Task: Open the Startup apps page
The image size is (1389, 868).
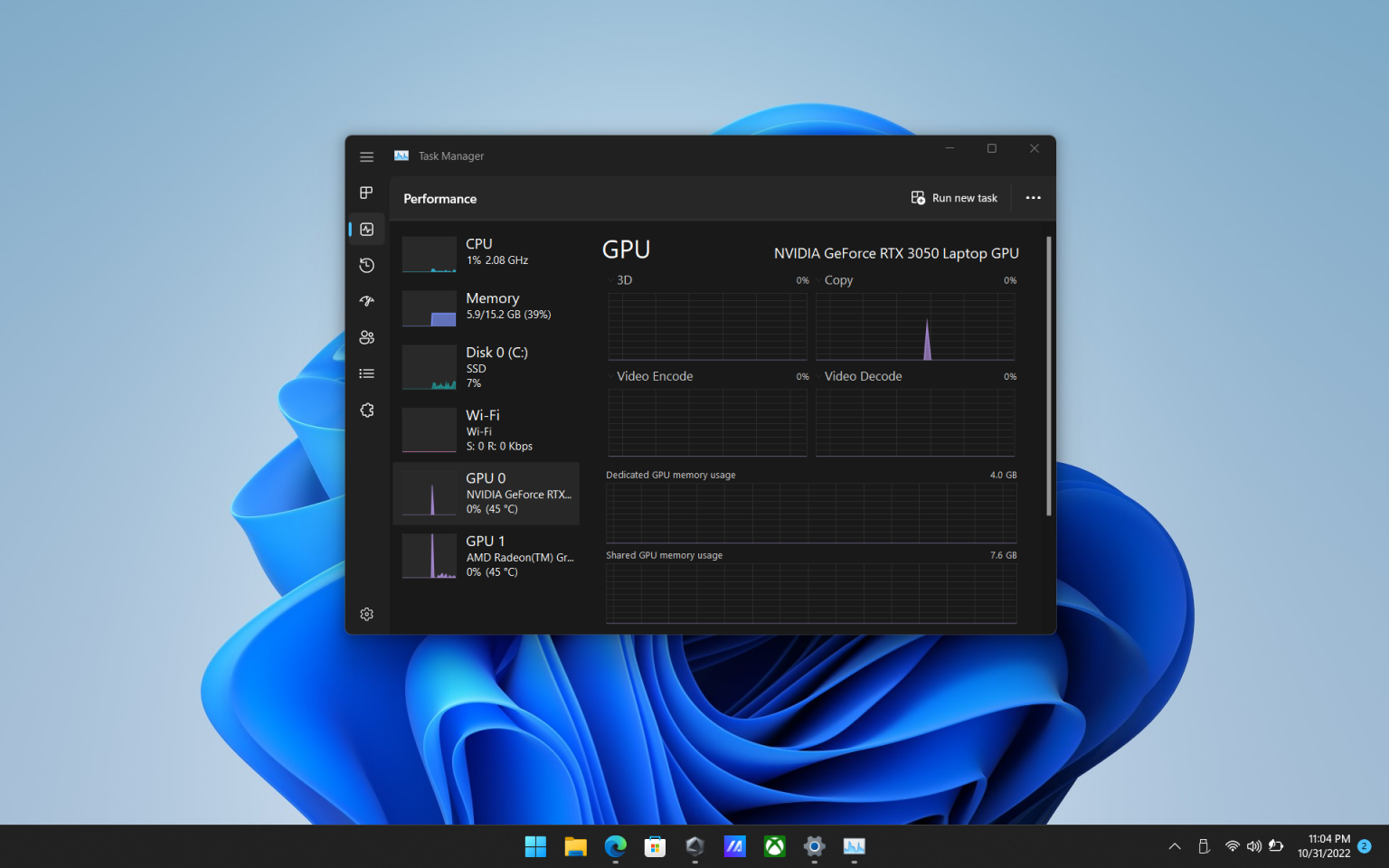Action: pyautogui.click(x=366, y=301)
